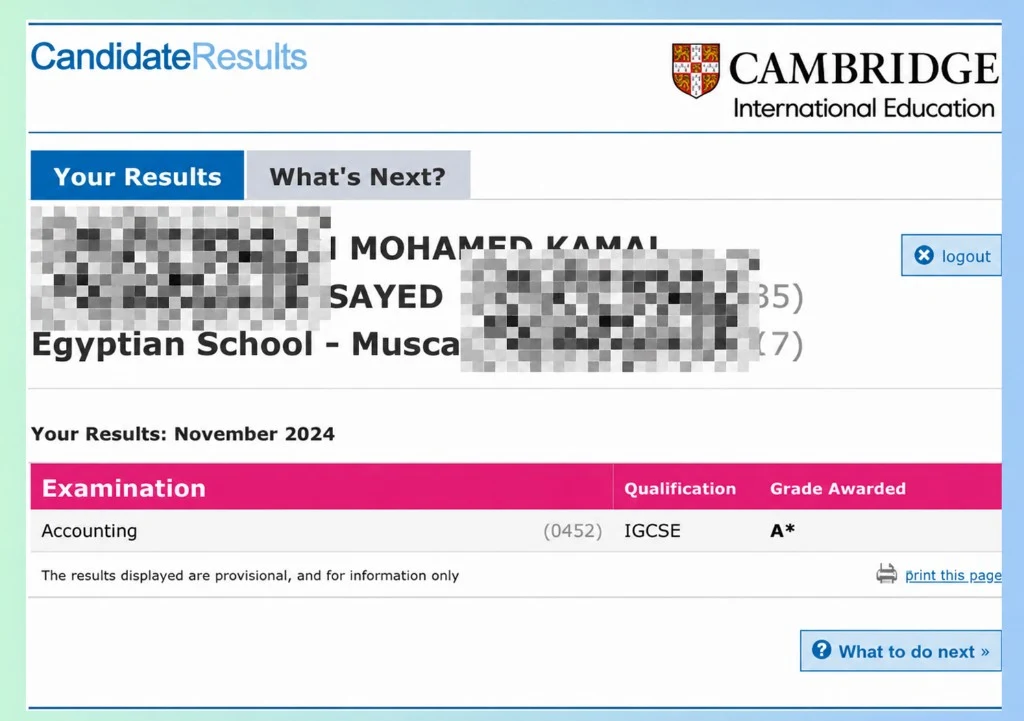Select the Accounting examination row

[x=516, y=530]
